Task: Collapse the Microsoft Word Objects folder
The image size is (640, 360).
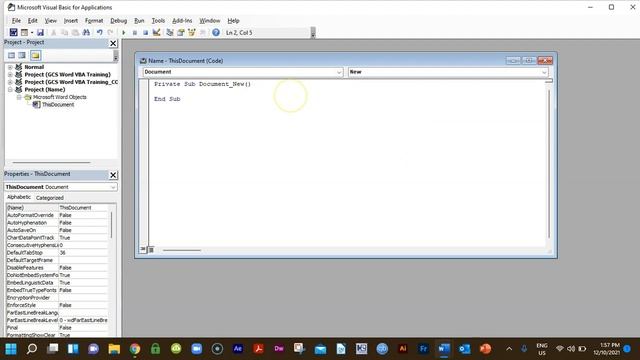Action: click(x=19, y=97)
